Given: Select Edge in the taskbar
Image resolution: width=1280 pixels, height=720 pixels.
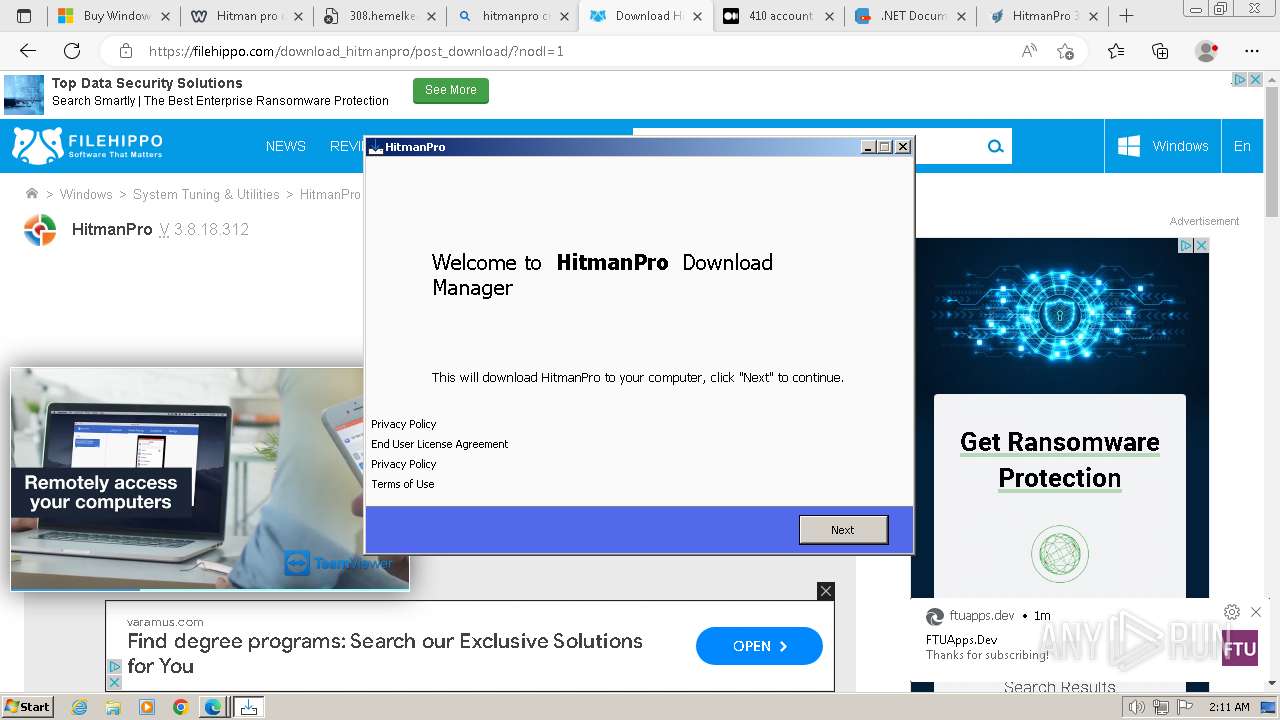Looking at the screenshot, I should (213, 707).
